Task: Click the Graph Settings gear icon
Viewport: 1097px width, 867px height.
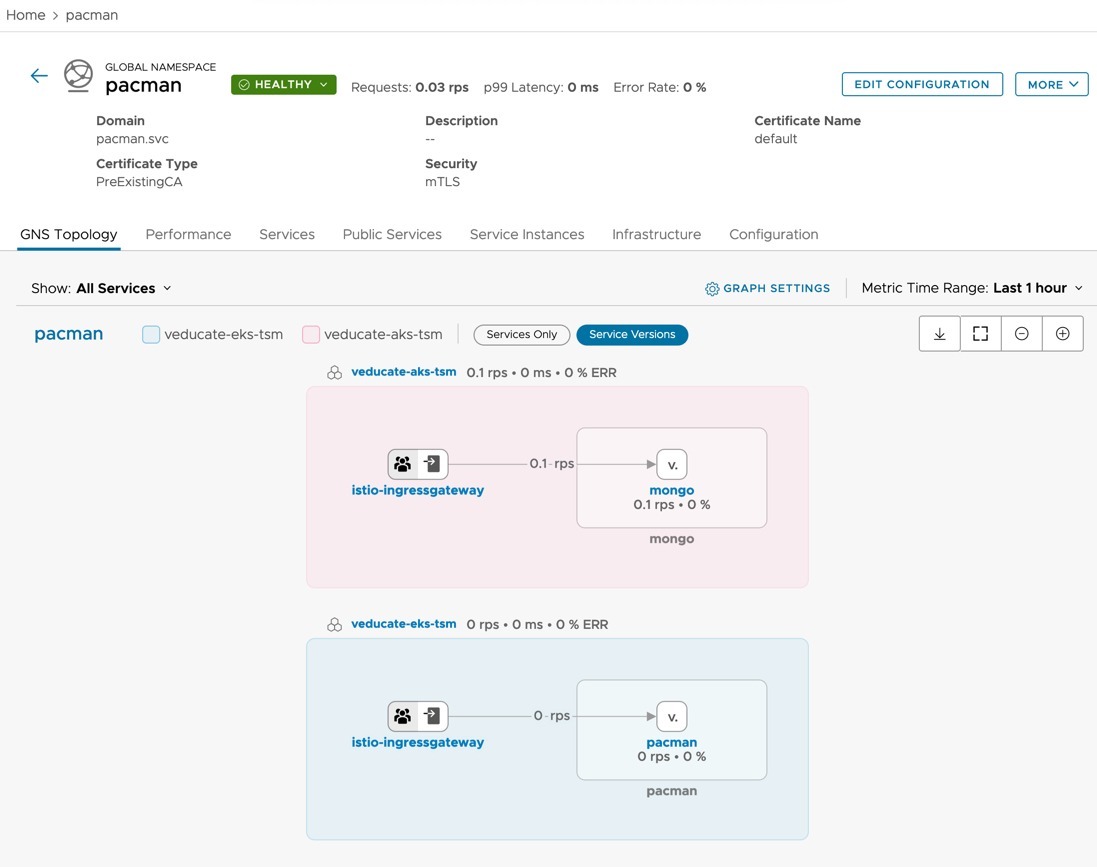Action: (x=712, y=289)
